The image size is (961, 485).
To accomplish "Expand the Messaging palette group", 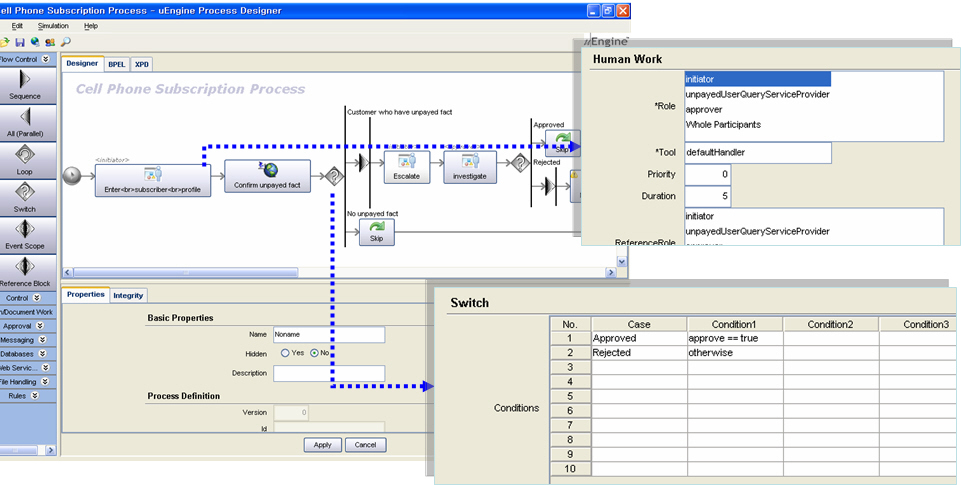I will click(42, 340).
